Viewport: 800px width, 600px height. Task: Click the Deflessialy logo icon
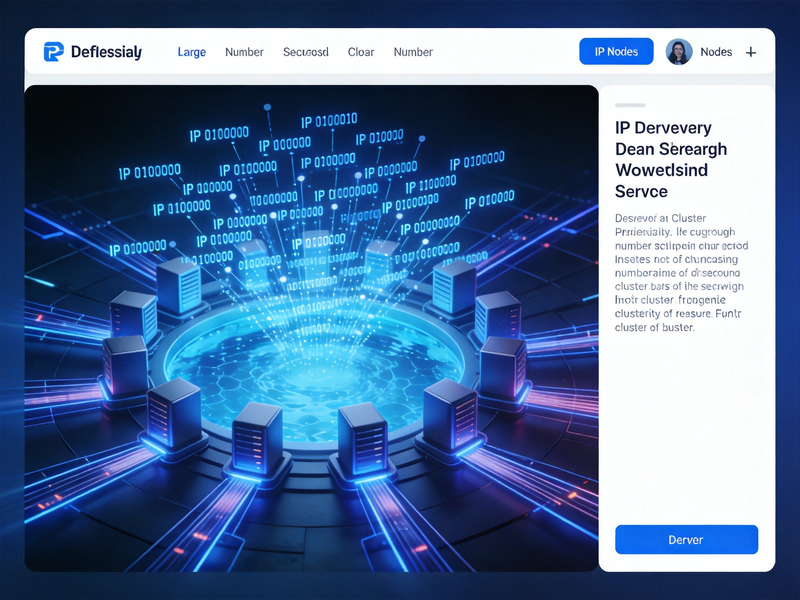pos(54,52)
